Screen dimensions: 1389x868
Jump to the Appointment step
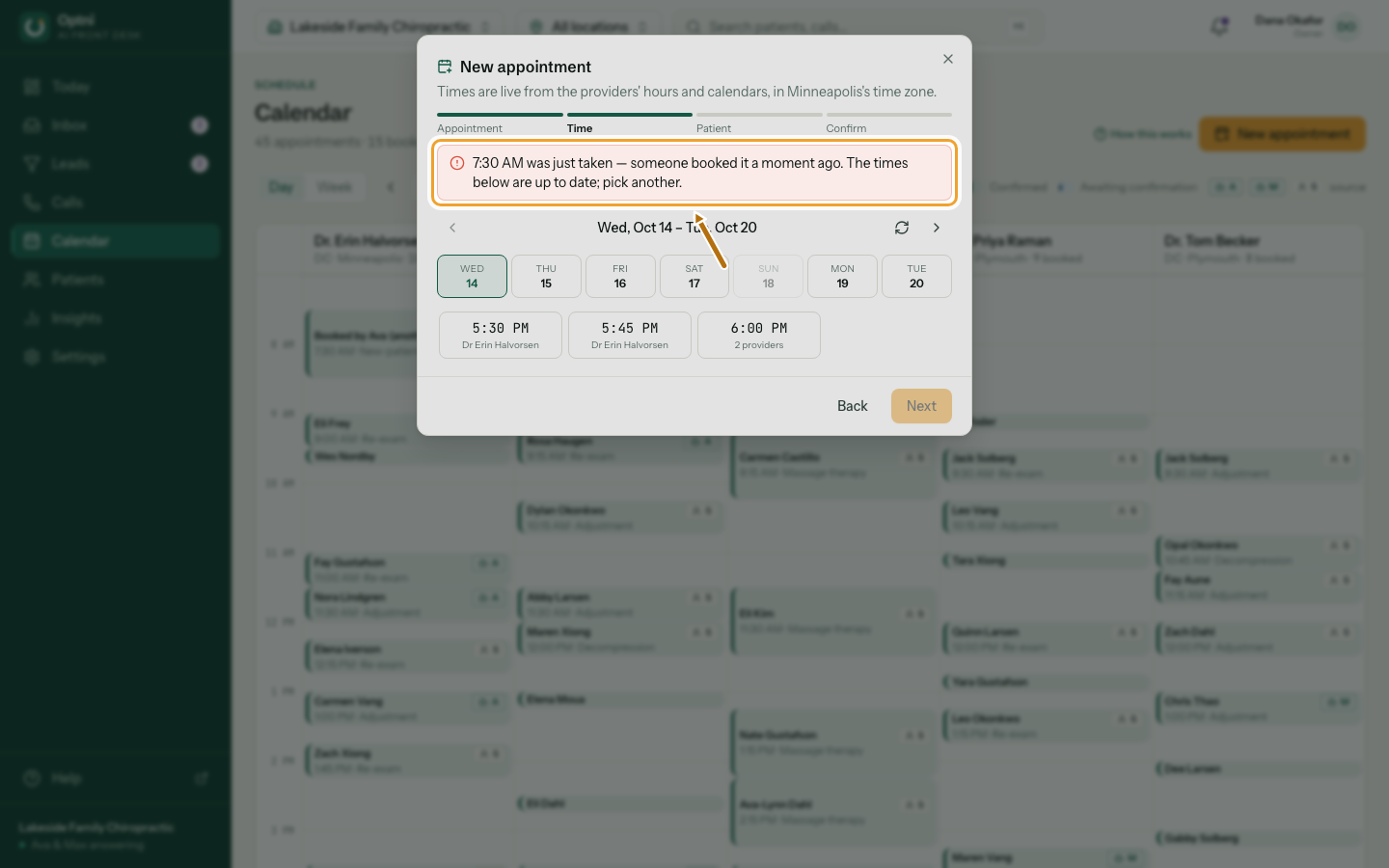click(470, 128)
